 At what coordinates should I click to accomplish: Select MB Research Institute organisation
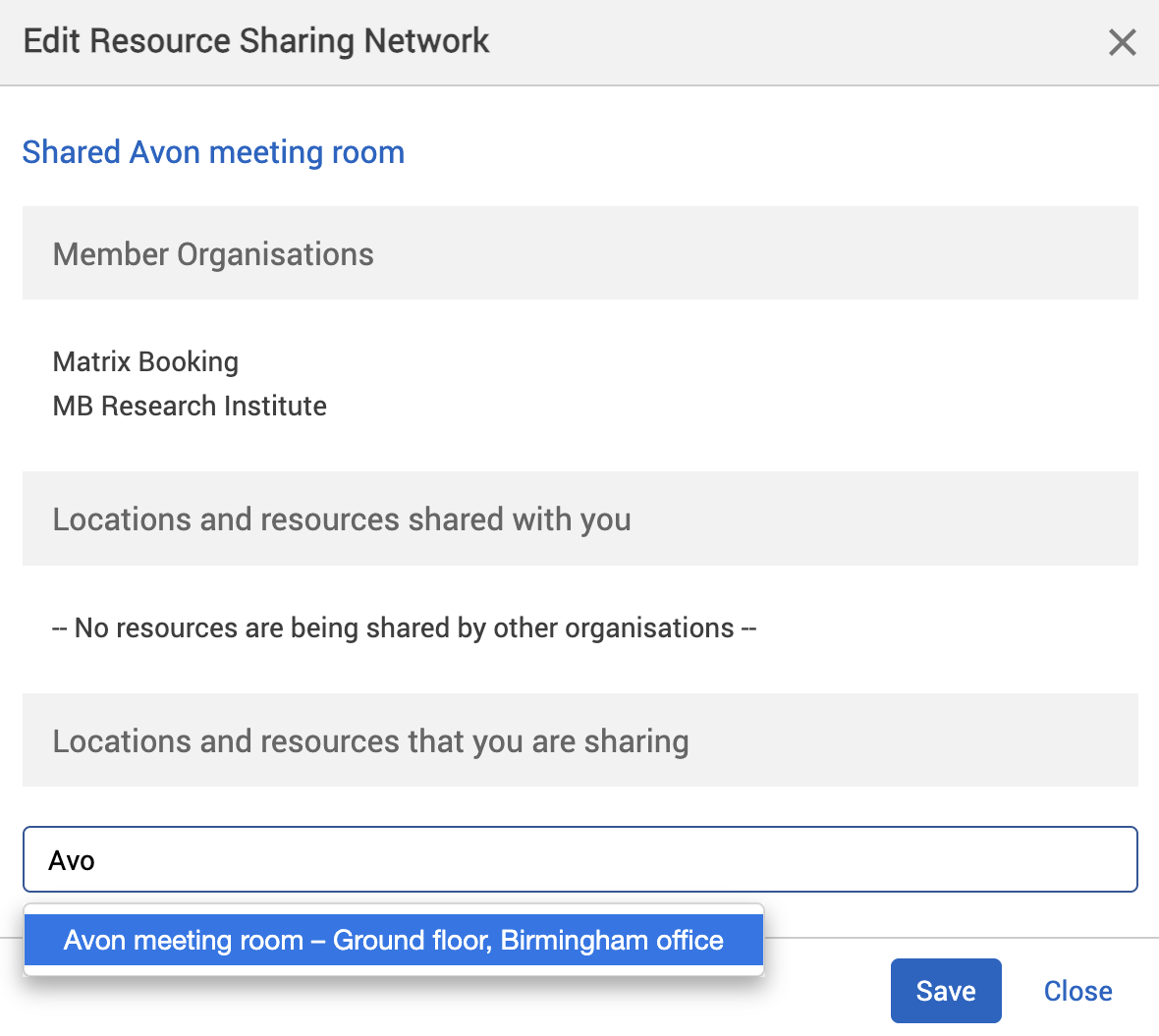tap(189, 406)
